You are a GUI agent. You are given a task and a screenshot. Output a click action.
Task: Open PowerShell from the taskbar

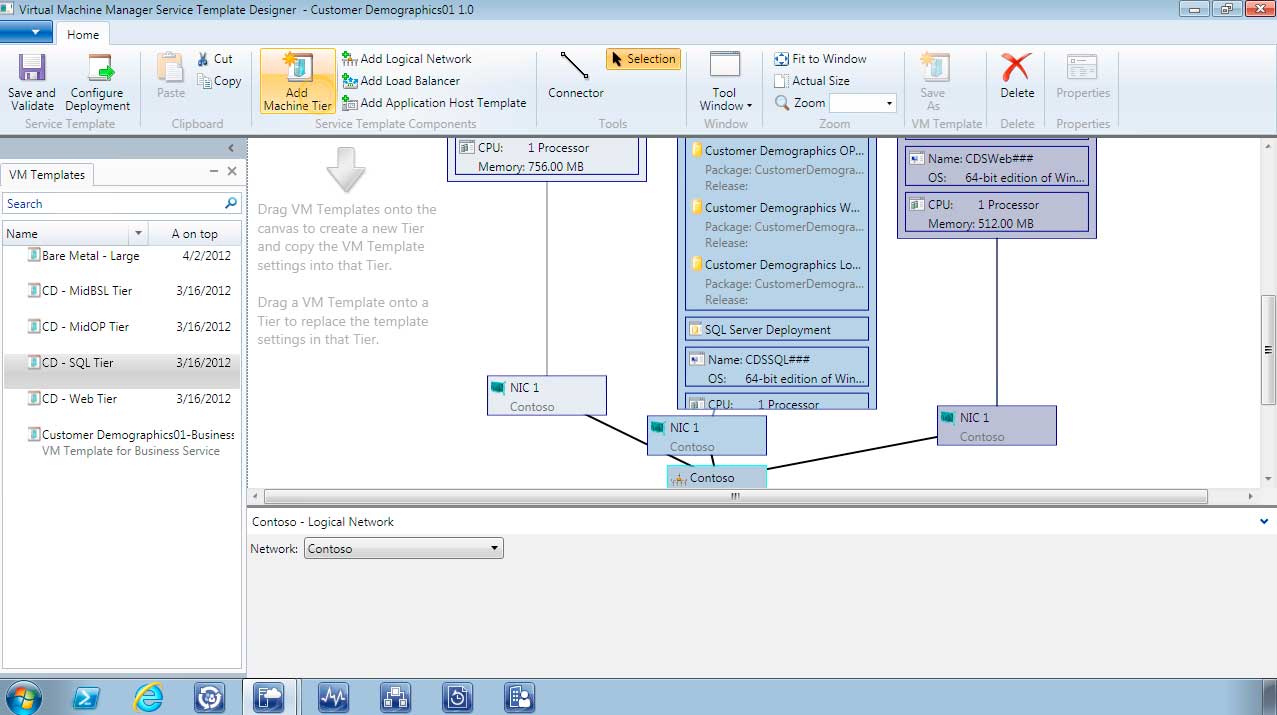pyautogui.click(x=86, y=697)
